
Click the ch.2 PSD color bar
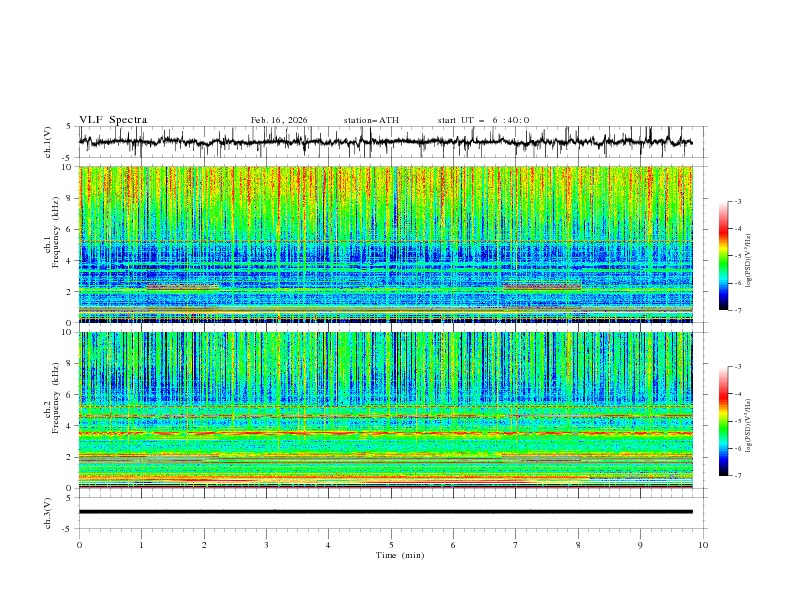pyautogui.click(x=723, y=421)
